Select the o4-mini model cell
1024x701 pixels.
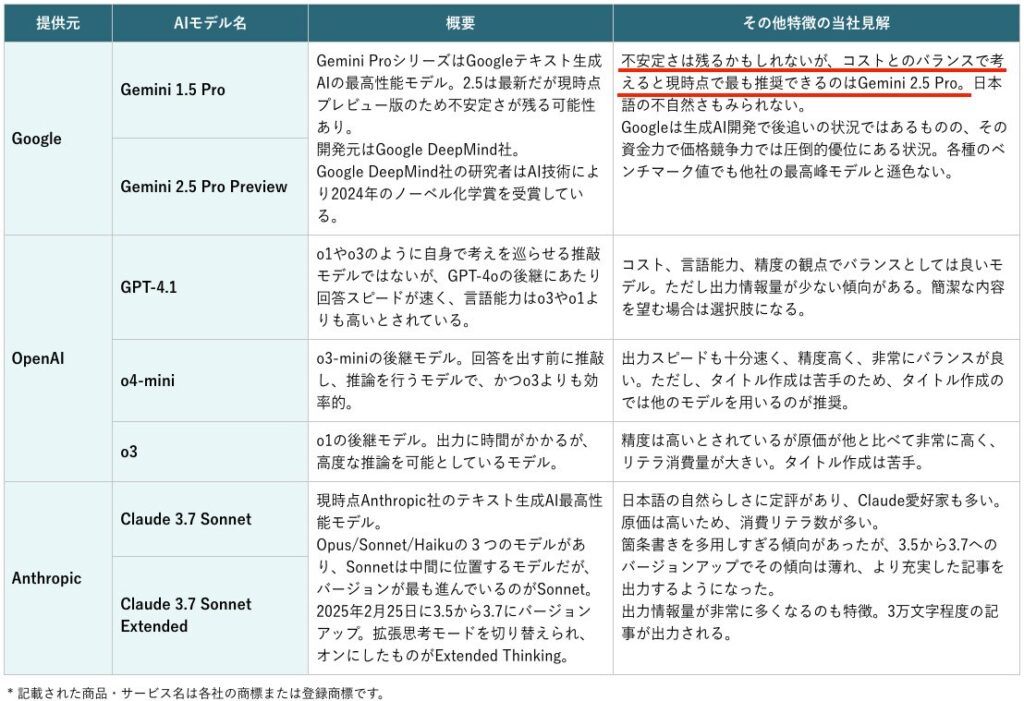click(x=210, y=380)
